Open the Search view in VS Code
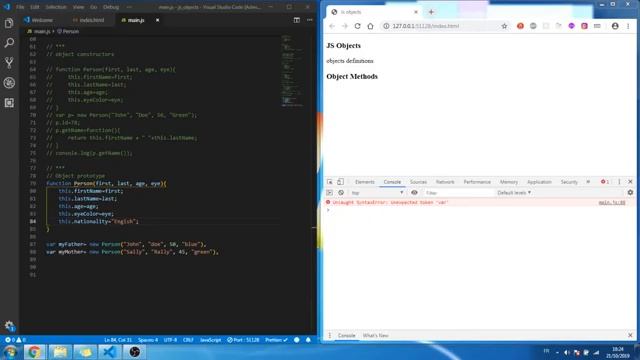The height and width of the screenshot is (360, 640). click(9, 43)
